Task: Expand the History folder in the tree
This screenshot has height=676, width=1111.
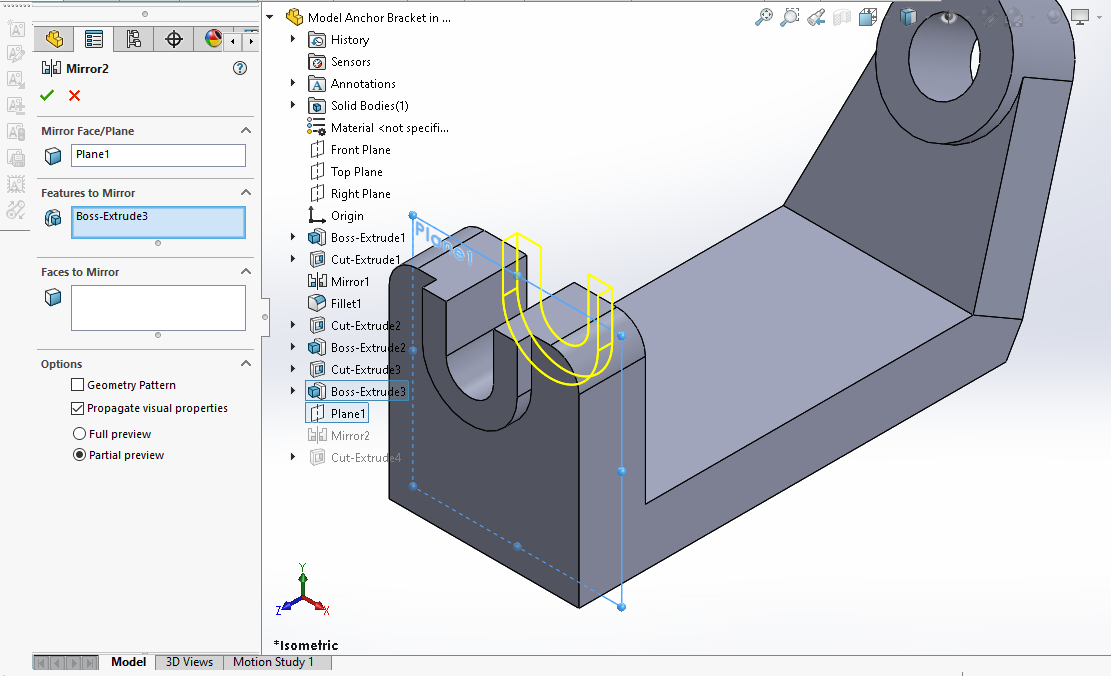Action: tap(293, 39)
